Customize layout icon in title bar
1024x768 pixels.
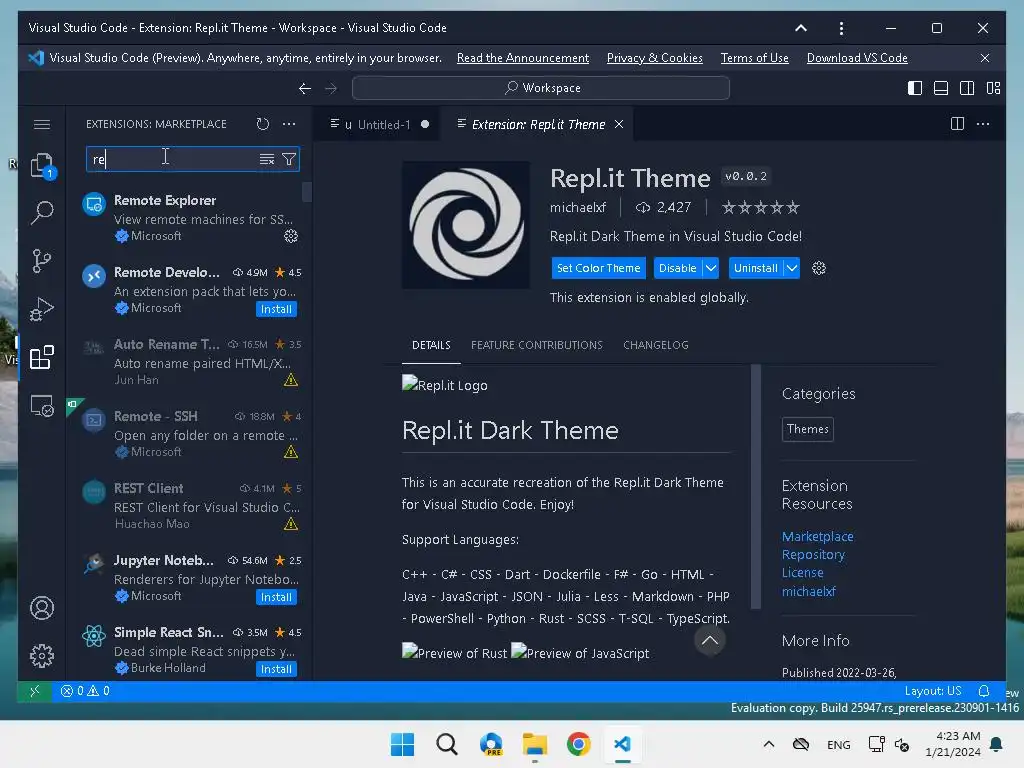click(x=993, y=88)
